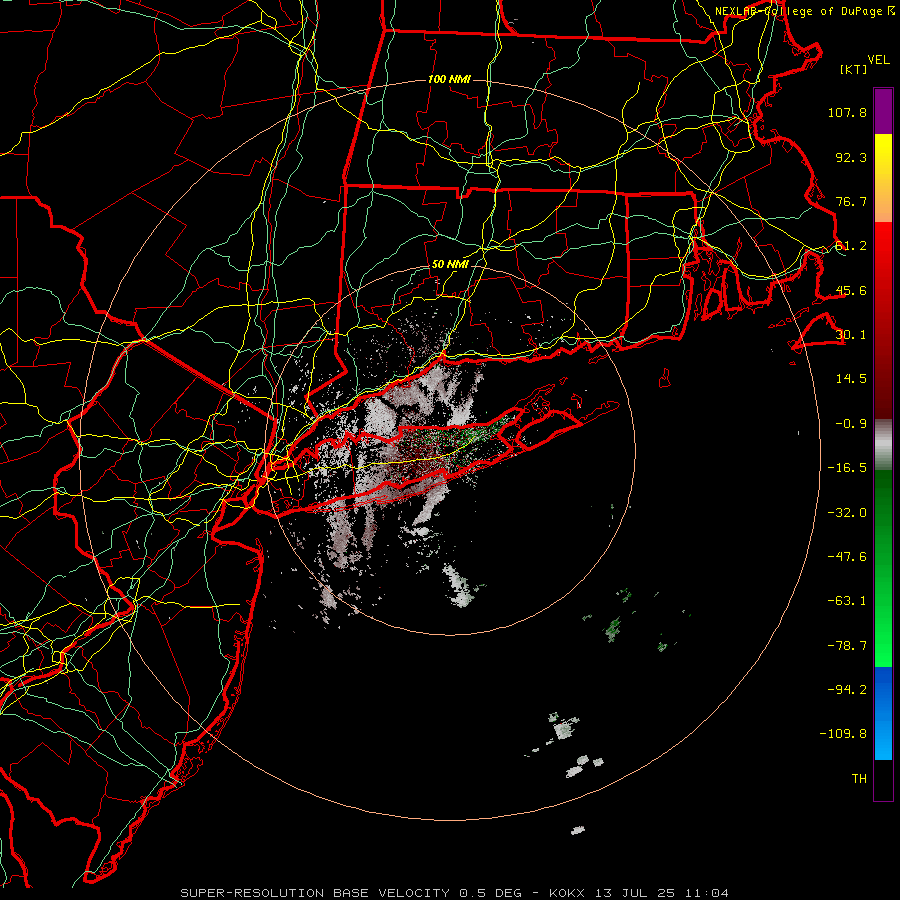This screenshot has height=900, width=900.
Task: Select the 107.8 value on velocity scale
Action: tap(847, 112)
